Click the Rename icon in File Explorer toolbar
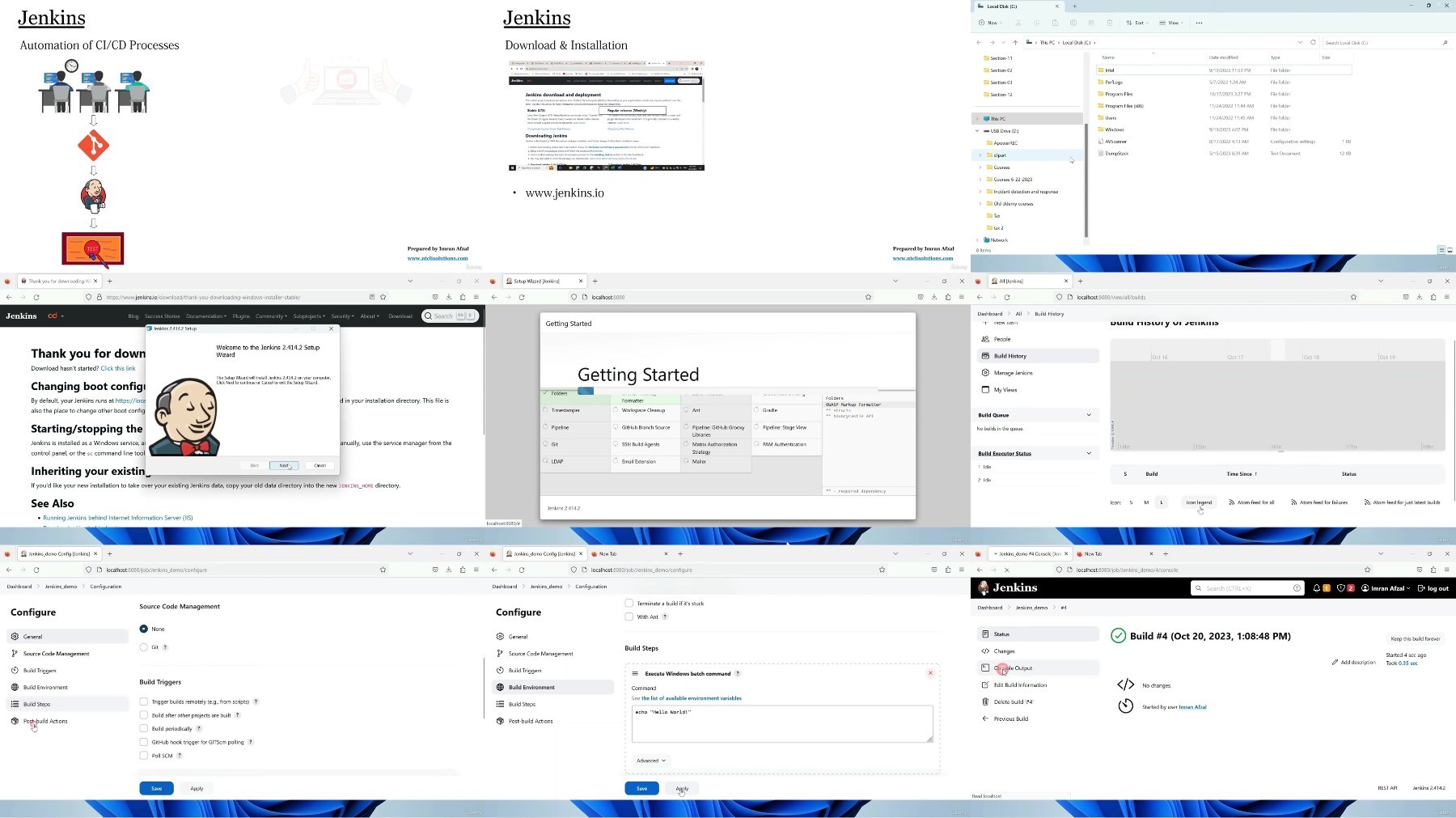 [x=1073, y=23]
